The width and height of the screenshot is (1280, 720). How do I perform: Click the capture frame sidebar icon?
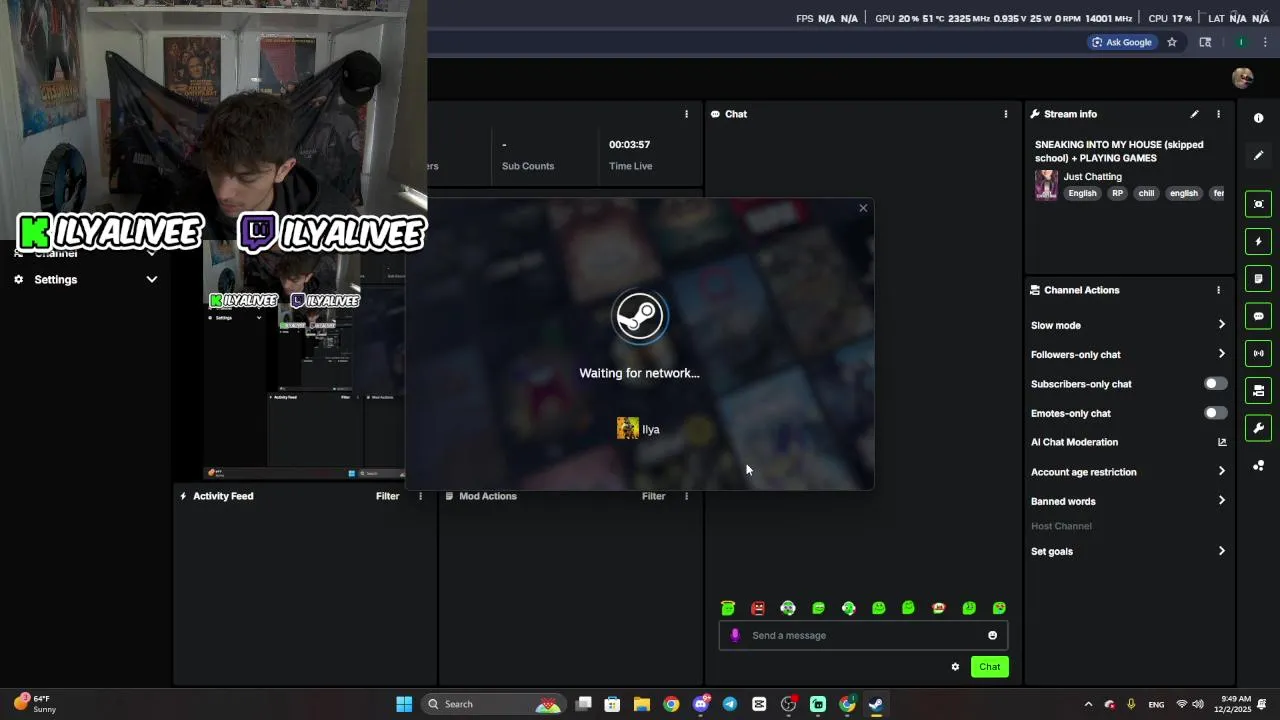(x=1258, y=204)
